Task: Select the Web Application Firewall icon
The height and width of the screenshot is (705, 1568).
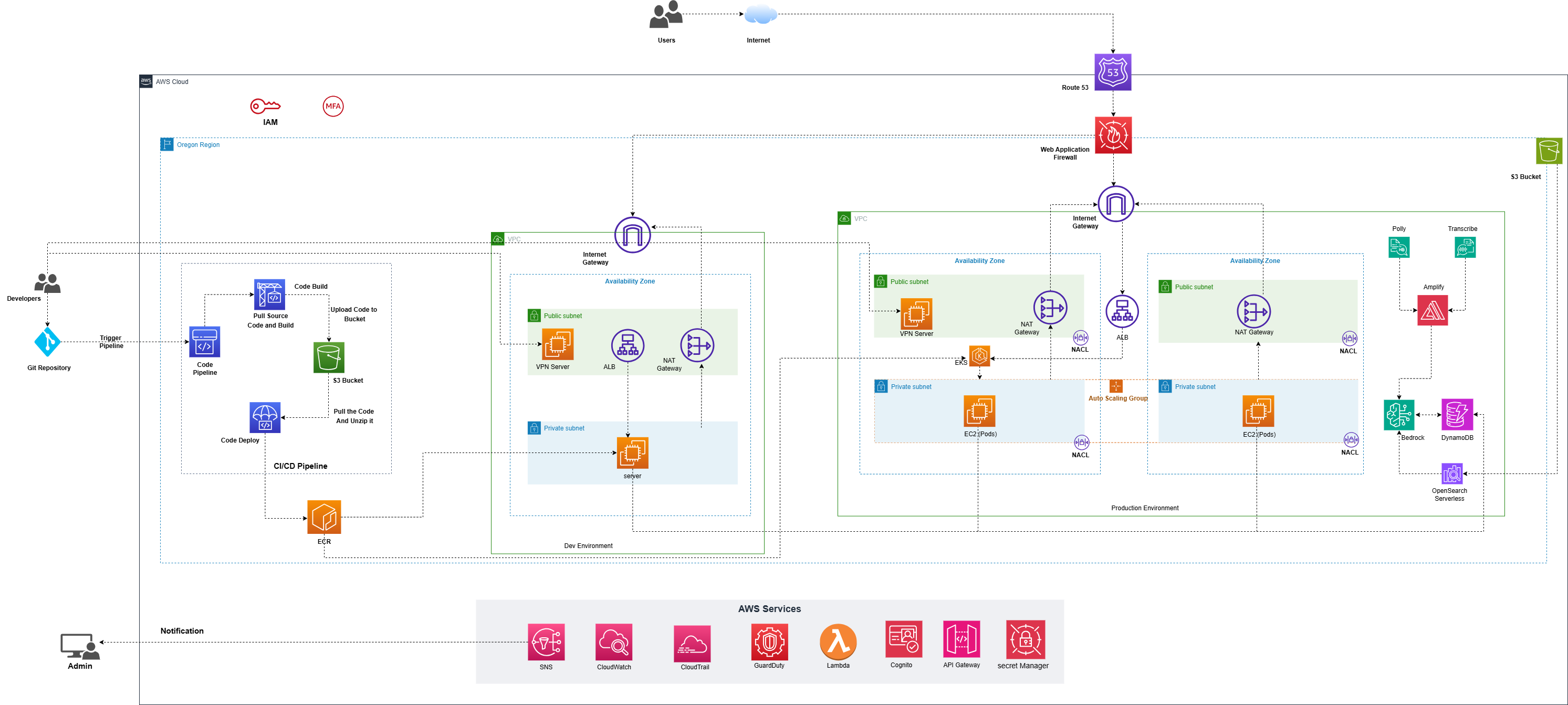Action: pos(1113,135)
